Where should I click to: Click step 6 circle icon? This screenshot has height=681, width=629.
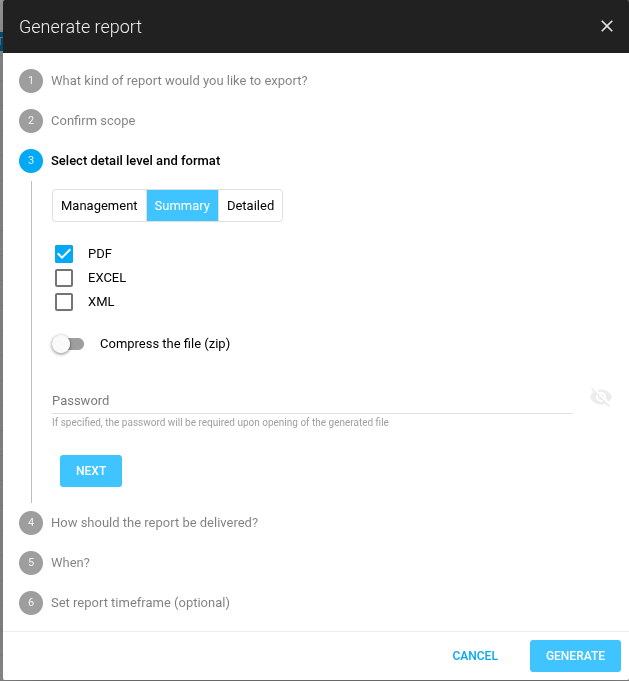(31, 603)
